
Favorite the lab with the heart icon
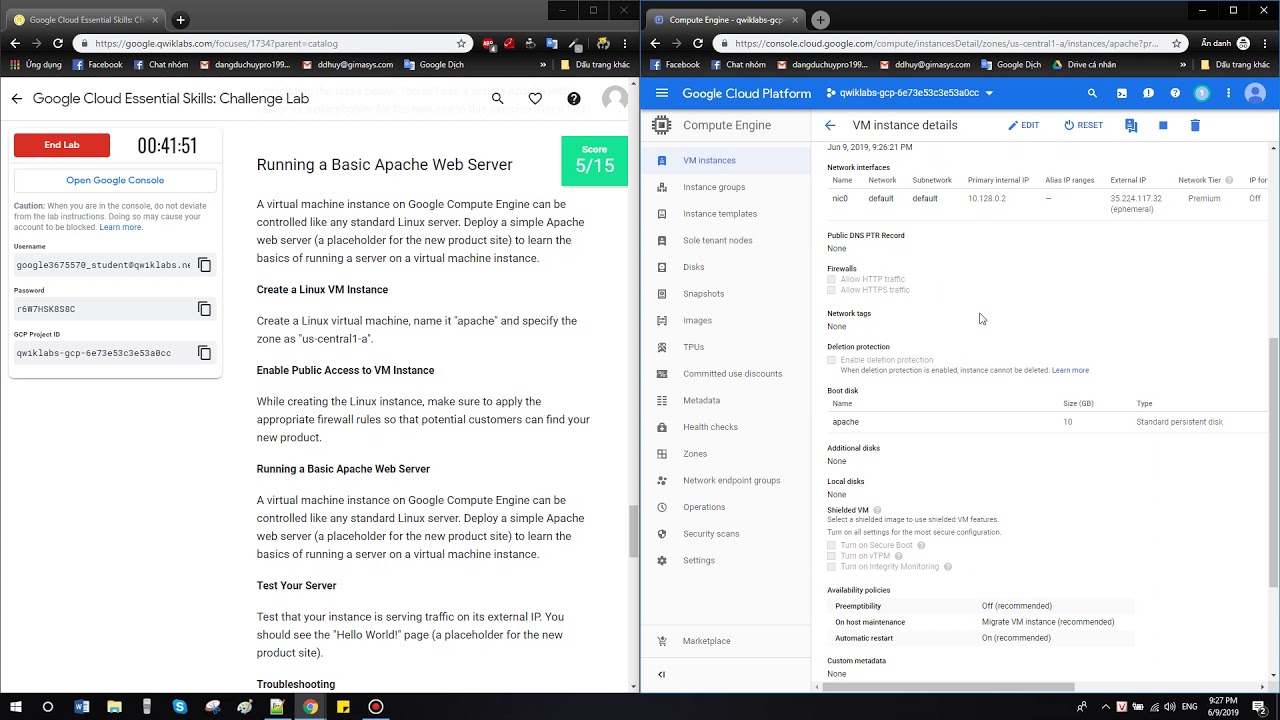tap(535, 98)
